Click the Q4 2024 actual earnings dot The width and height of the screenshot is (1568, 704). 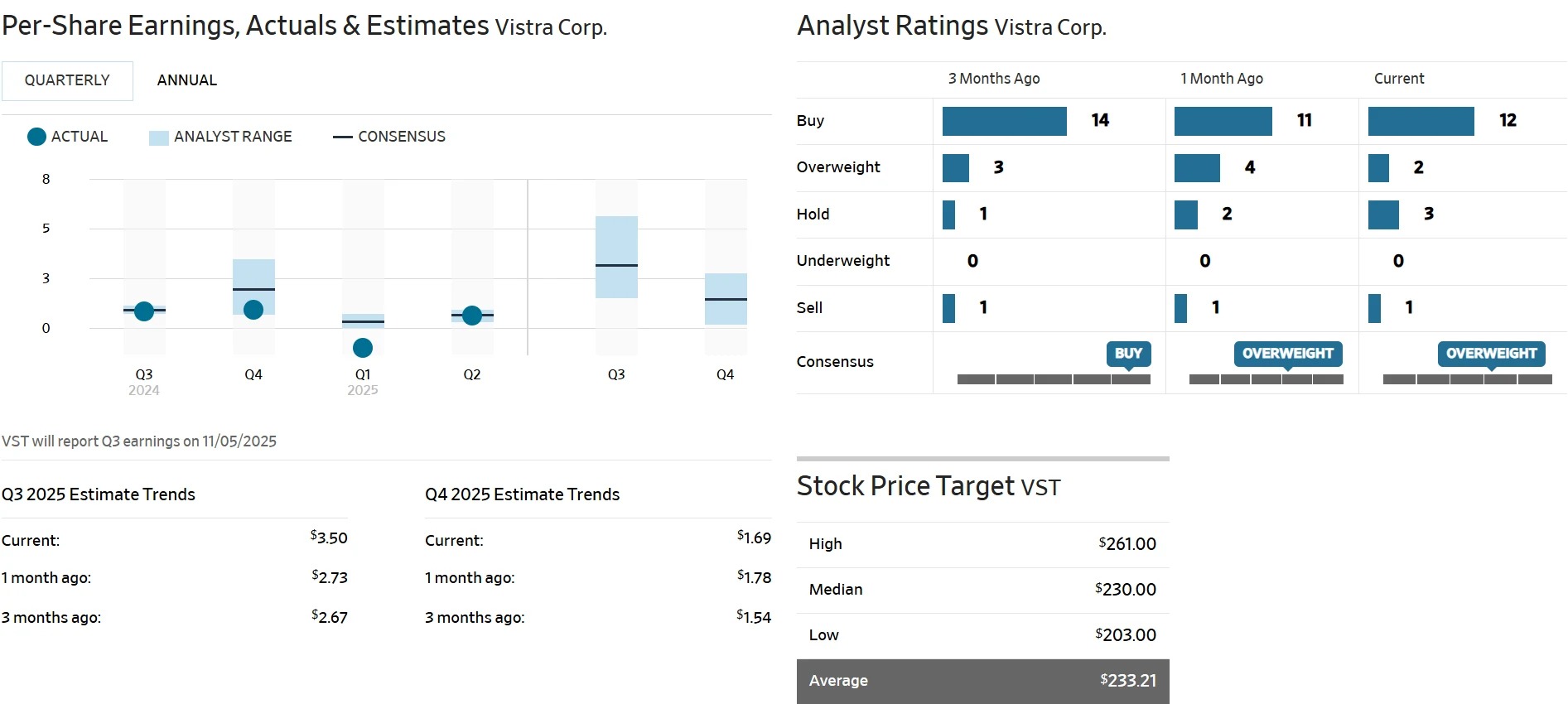pos(253,310)
